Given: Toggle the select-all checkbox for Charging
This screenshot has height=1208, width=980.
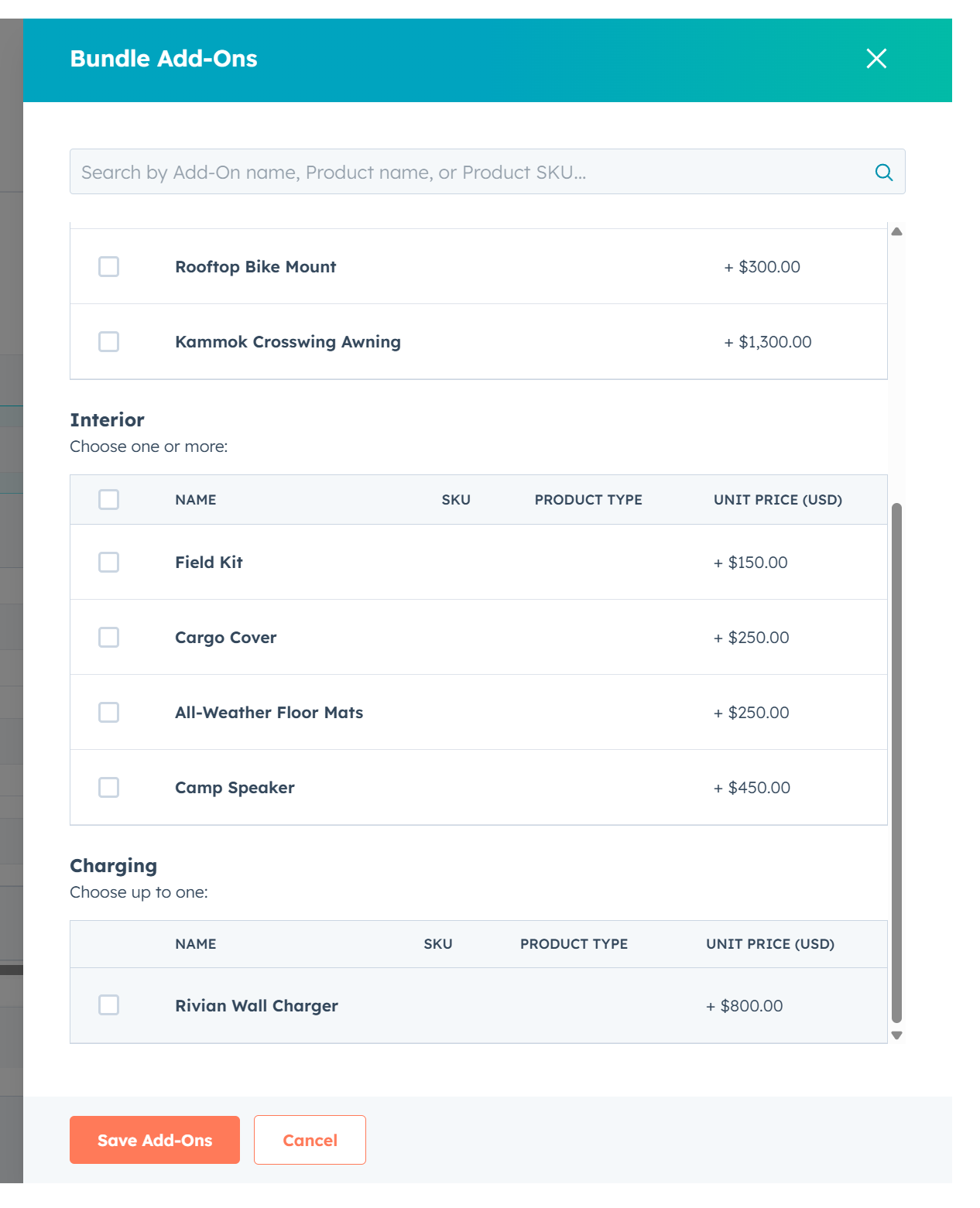Looking at the screenshot, I should coord(108,944).
